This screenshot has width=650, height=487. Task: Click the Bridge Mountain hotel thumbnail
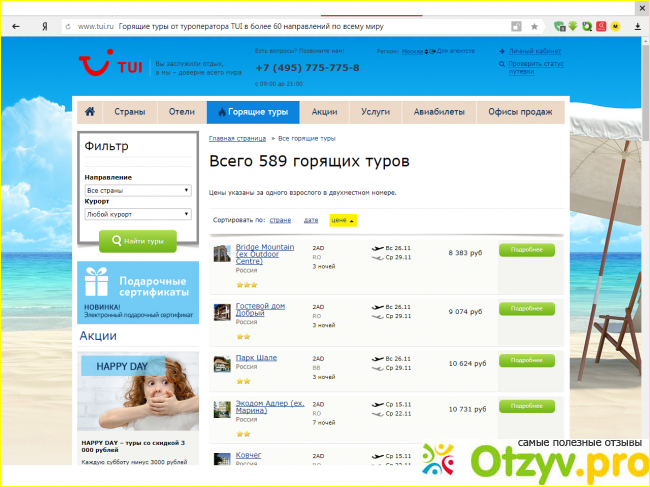tap(222, 253)
